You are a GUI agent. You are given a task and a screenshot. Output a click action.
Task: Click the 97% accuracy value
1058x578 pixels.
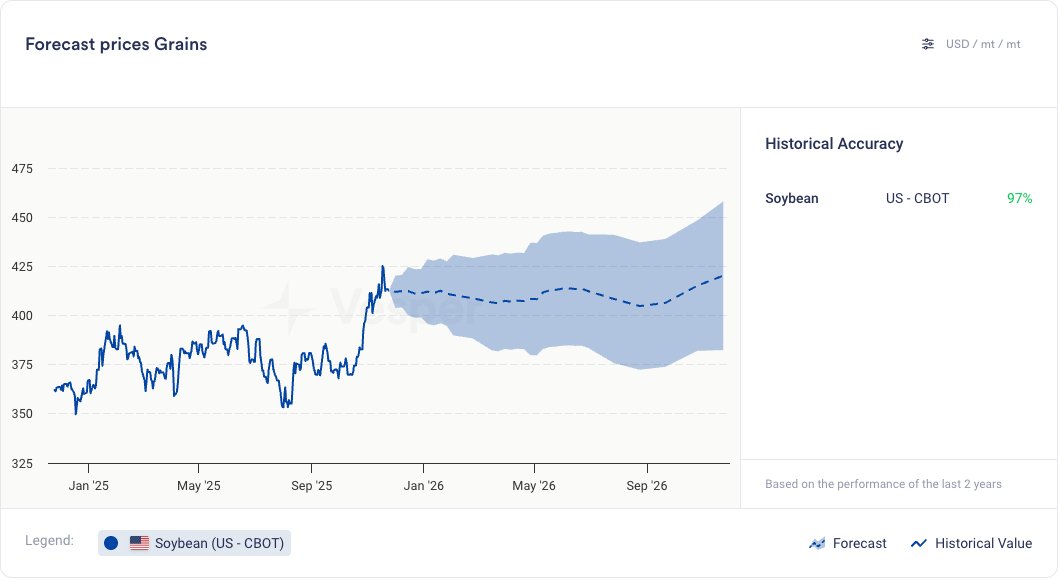pyautogui.click(x=1019, y=198)
